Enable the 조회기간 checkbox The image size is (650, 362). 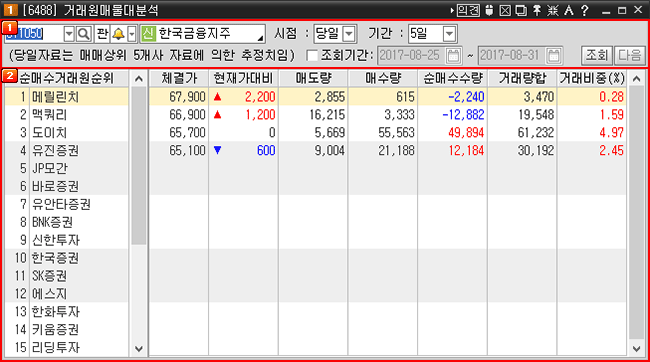(312, 56)
